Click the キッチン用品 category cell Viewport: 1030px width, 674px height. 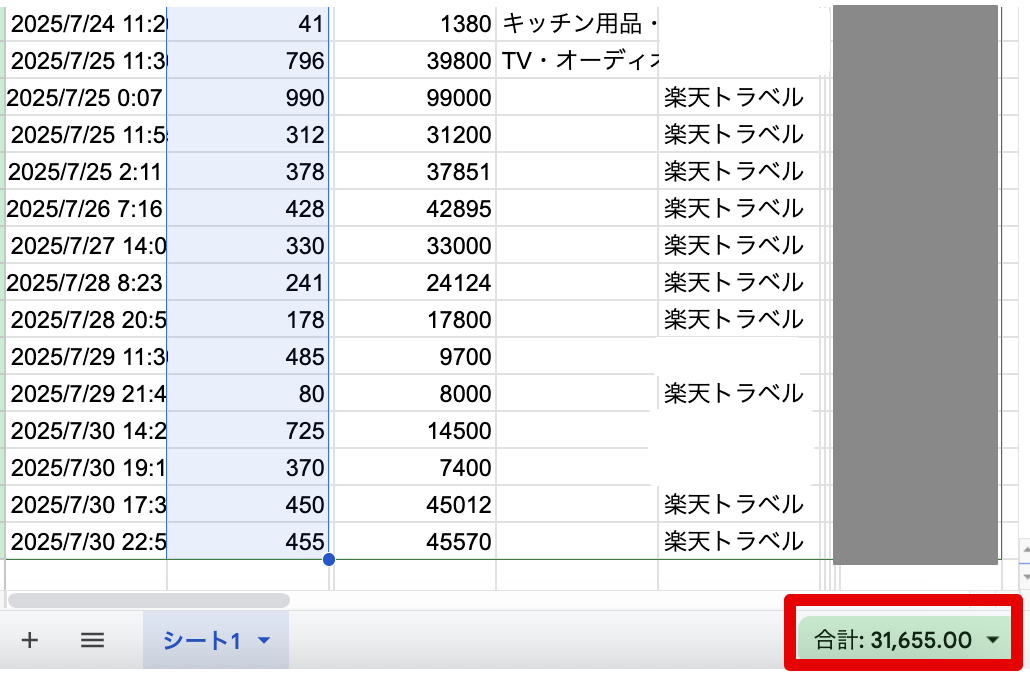click(576, 23)
